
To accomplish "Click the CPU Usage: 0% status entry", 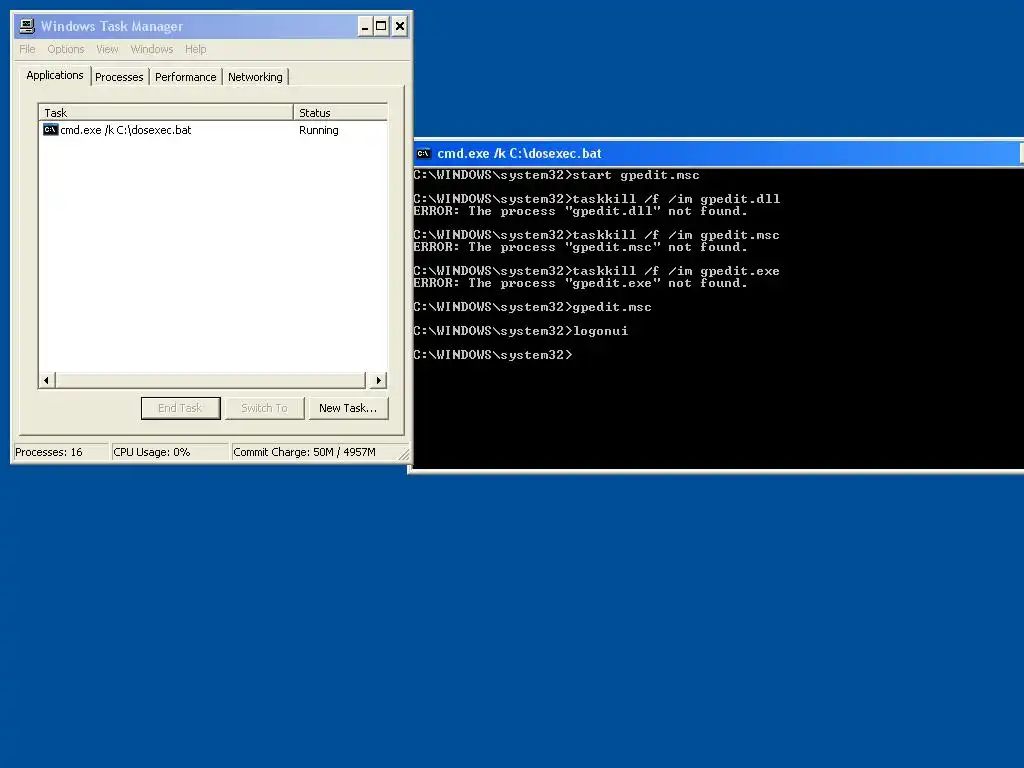I will pyautogui.click(x=170, y=452).
